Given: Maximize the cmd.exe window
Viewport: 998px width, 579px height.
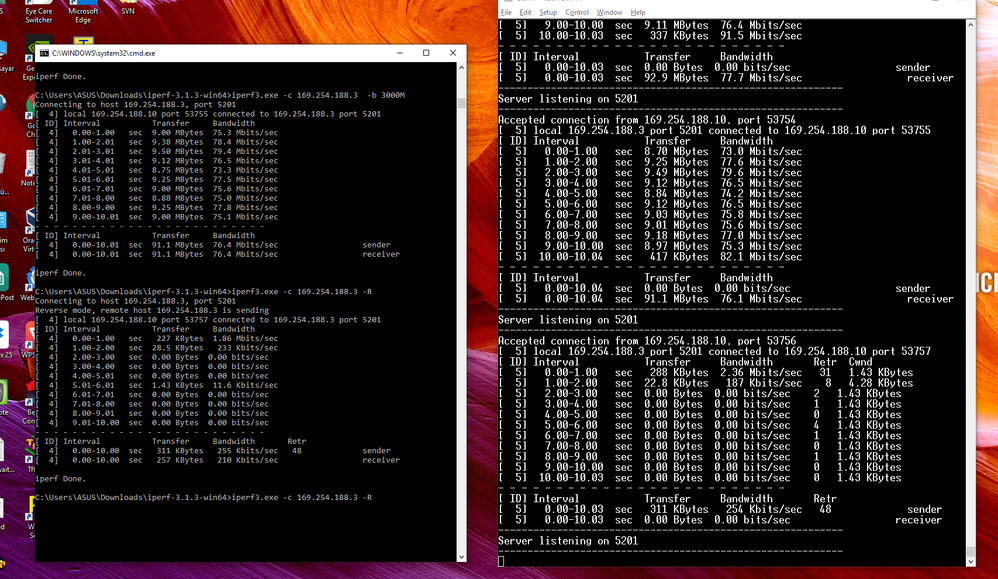Looking at the screenshot, I should coord(426,53).
